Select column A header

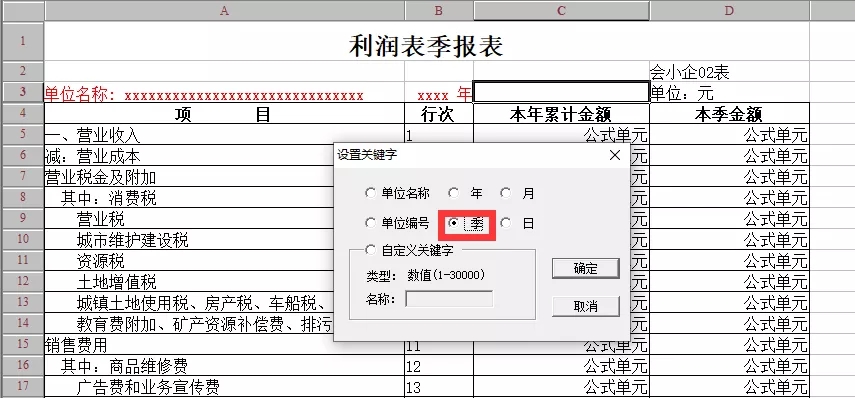(224, 10)
